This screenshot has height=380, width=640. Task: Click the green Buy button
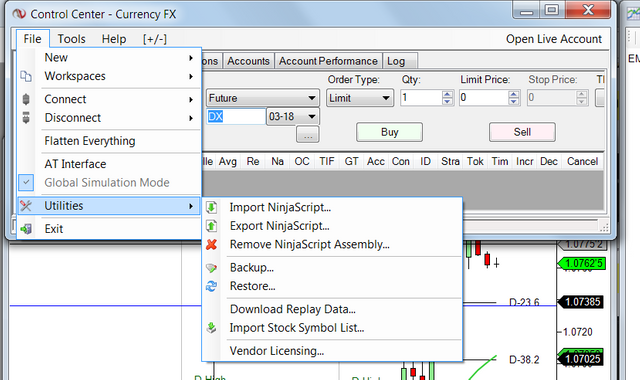click(389, 132)
